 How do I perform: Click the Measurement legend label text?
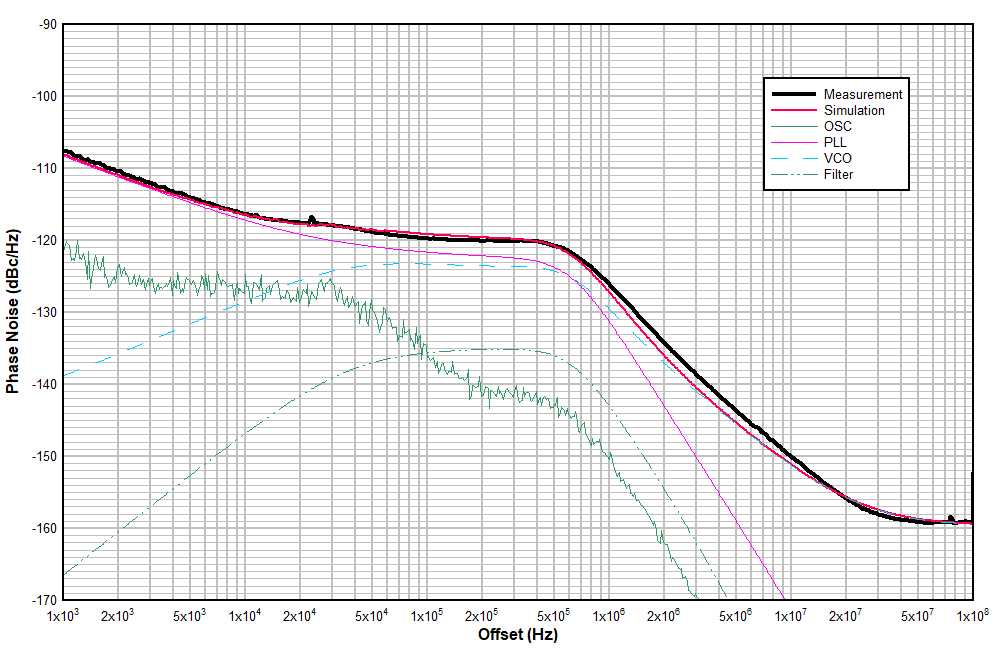[862, 95]
